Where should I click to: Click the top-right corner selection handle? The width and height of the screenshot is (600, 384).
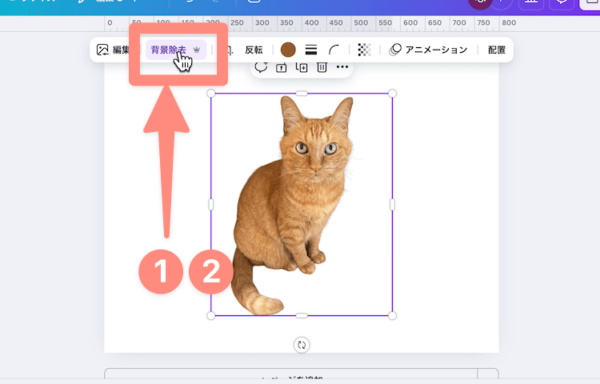392,93
